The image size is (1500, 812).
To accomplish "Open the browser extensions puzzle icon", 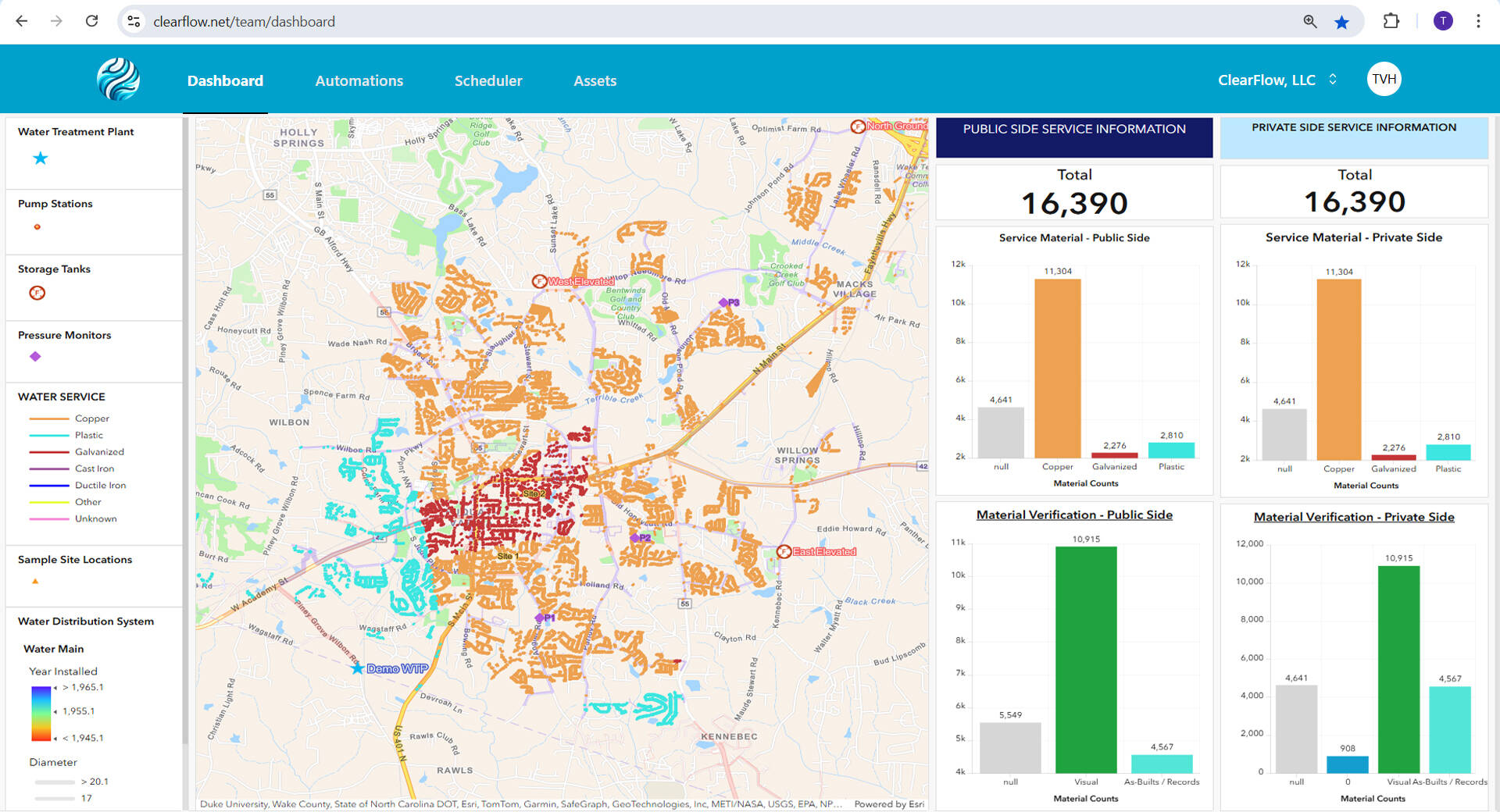I will point(1391,21).
